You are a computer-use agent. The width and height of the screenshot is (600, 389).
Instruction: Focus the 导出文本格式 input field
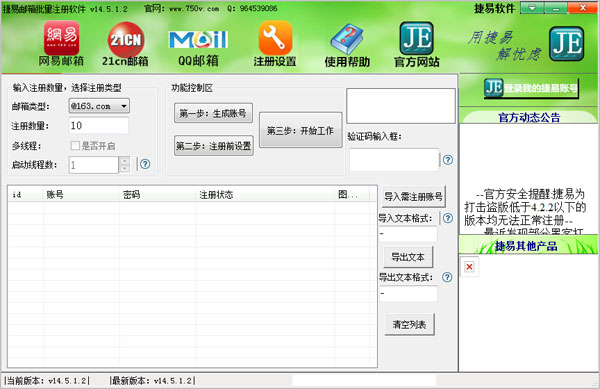click(408, 293)
